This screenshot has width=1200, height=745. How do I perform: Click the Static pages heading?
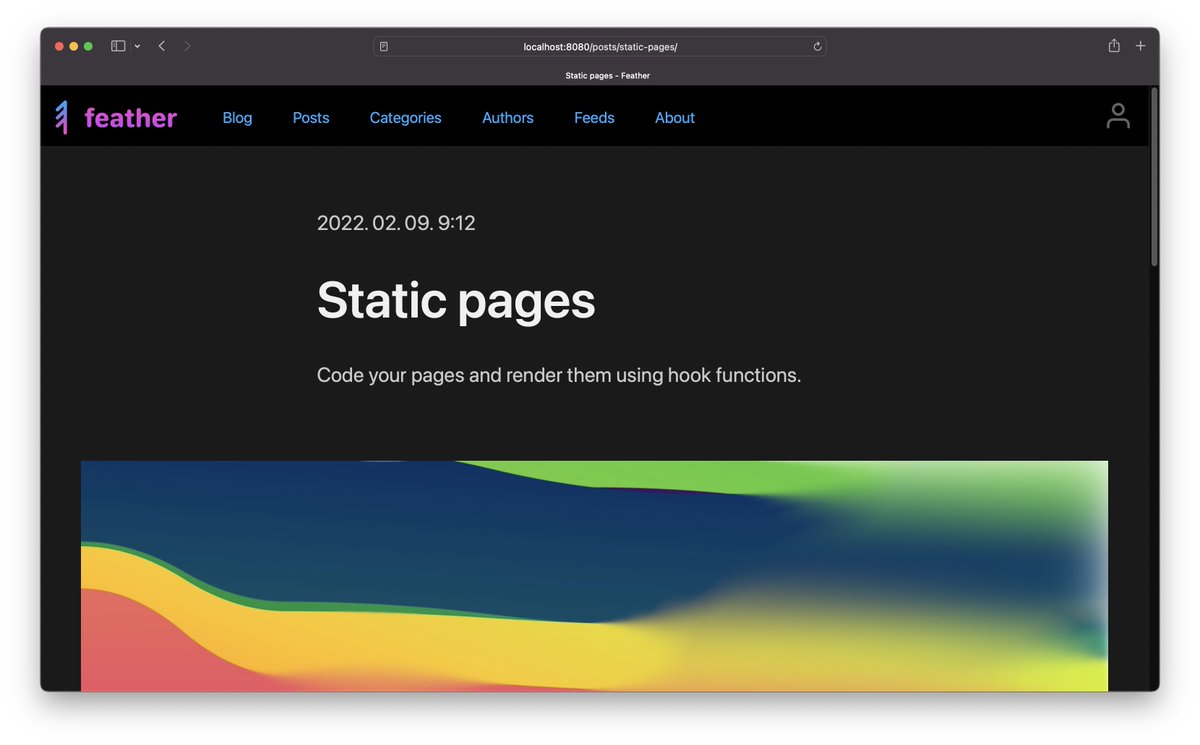(x=456, y=300)
